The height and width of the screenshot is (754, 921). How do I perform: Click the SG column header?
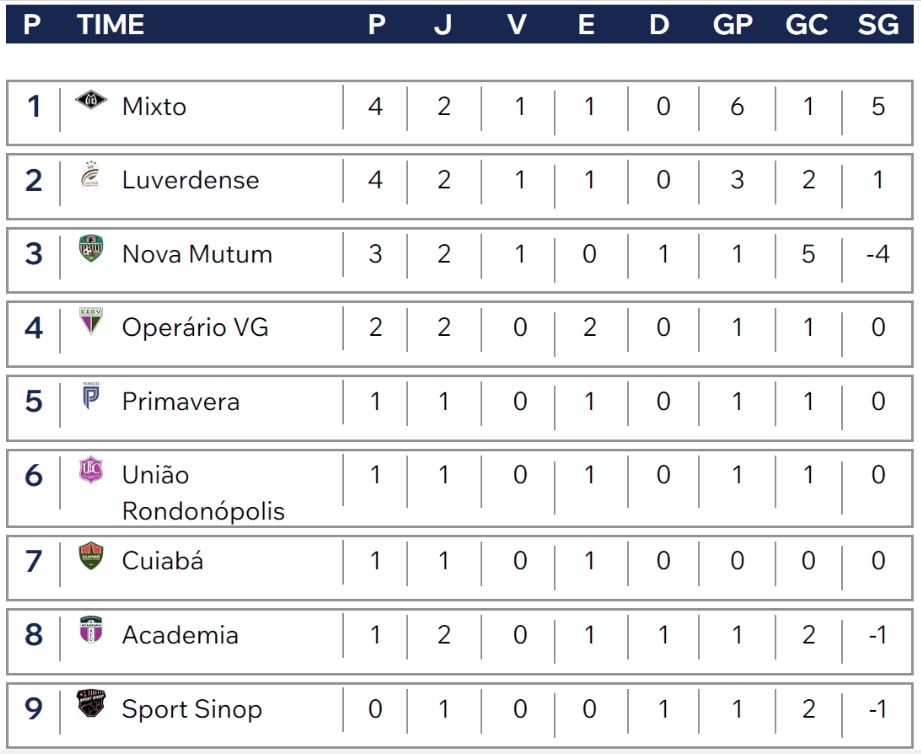point(878,25)
